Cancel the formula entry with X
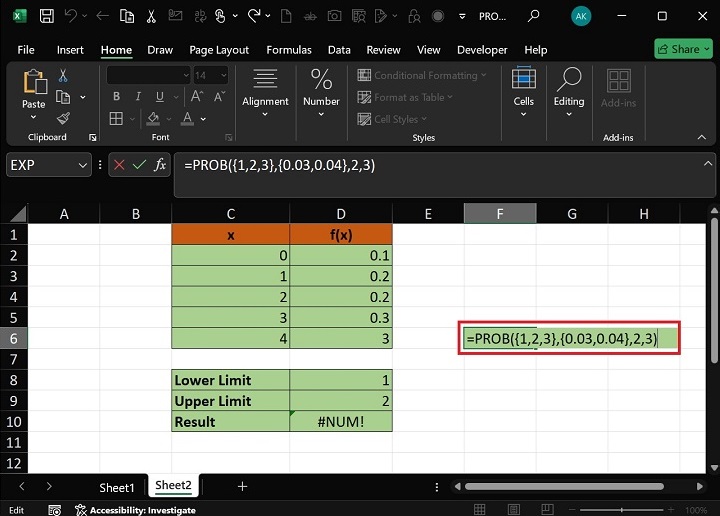Image resolution: width=720 pixels, height=516 pixels. pos(119,165)
